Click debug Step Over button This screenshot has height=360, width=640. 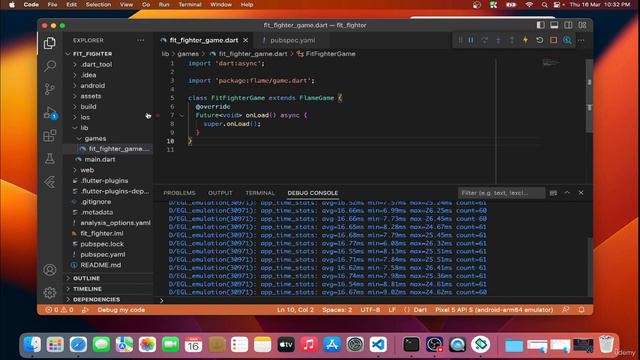click(x=484, y=40)
